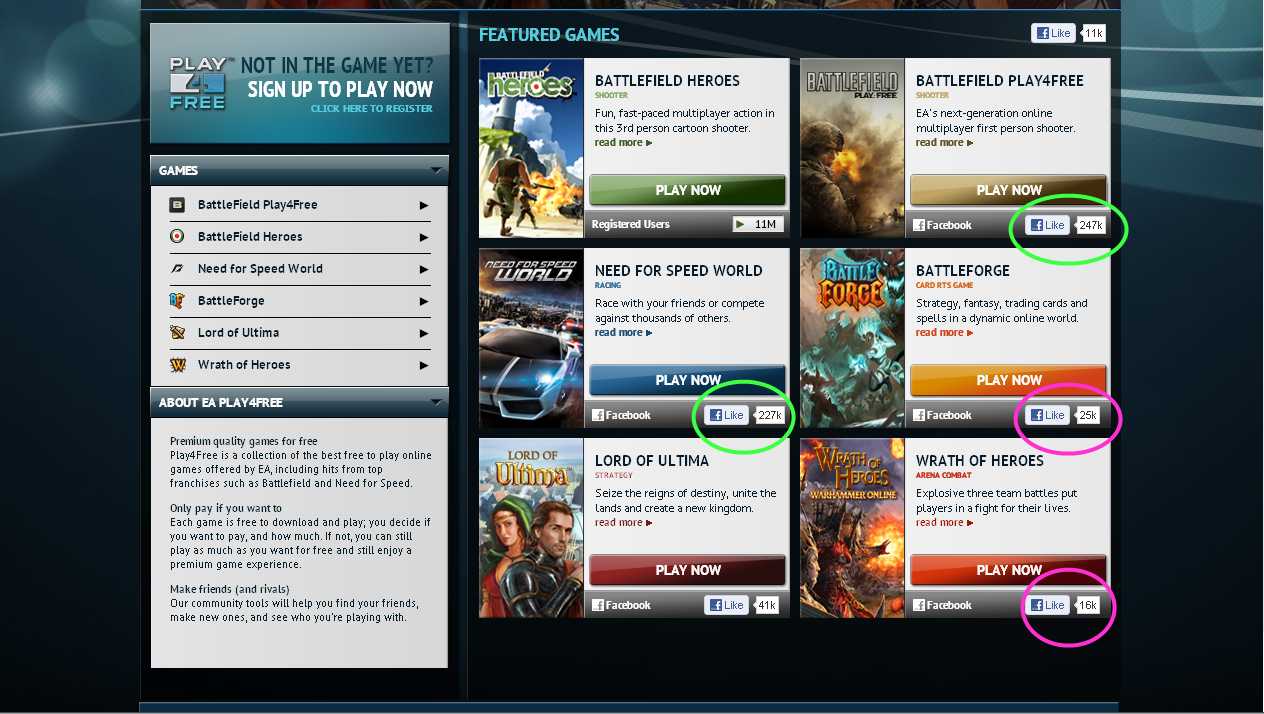The image size is (1264, 714).
Task: Play Now for Lord of Ultima
Action: coord(688,570)
